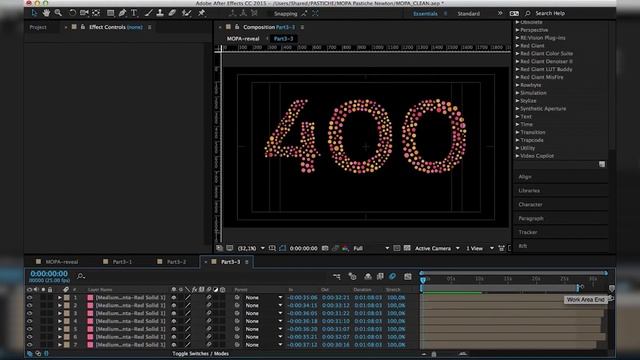Viewport: 640px width, 360px height.
Task: Expand layer 1 properties triangle
Action: 60,298
